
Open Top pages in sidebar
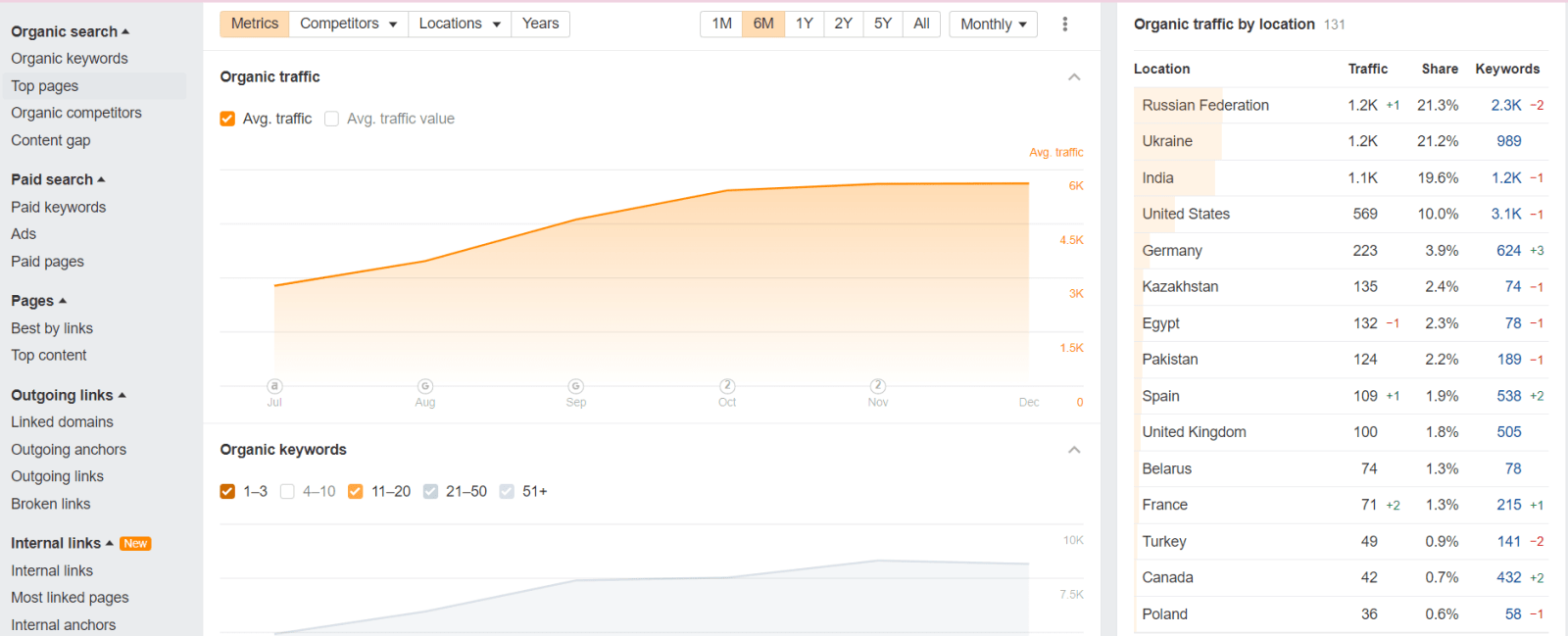point(45,86)
